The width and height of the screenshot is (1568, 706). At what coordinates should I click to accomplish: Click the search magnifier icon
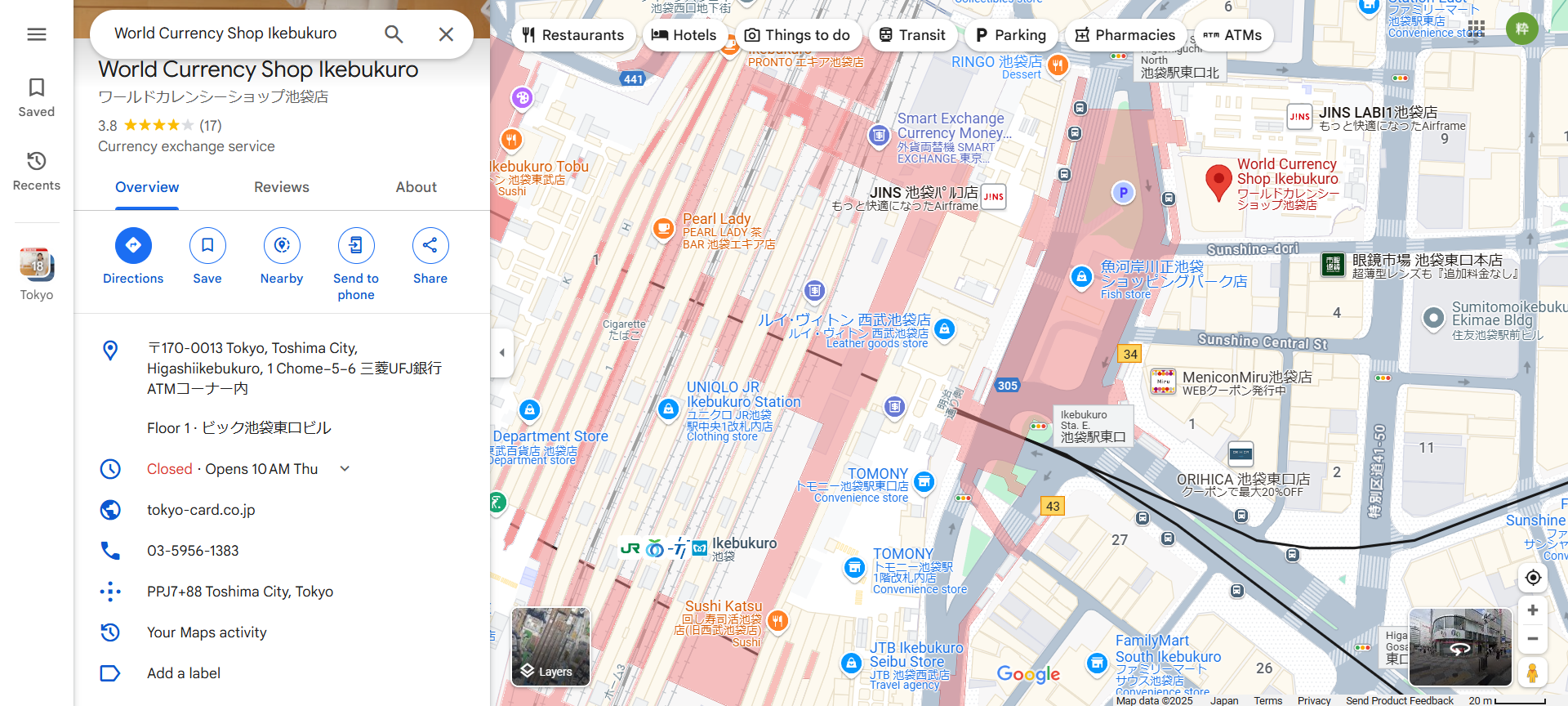(x=394, y=34)
